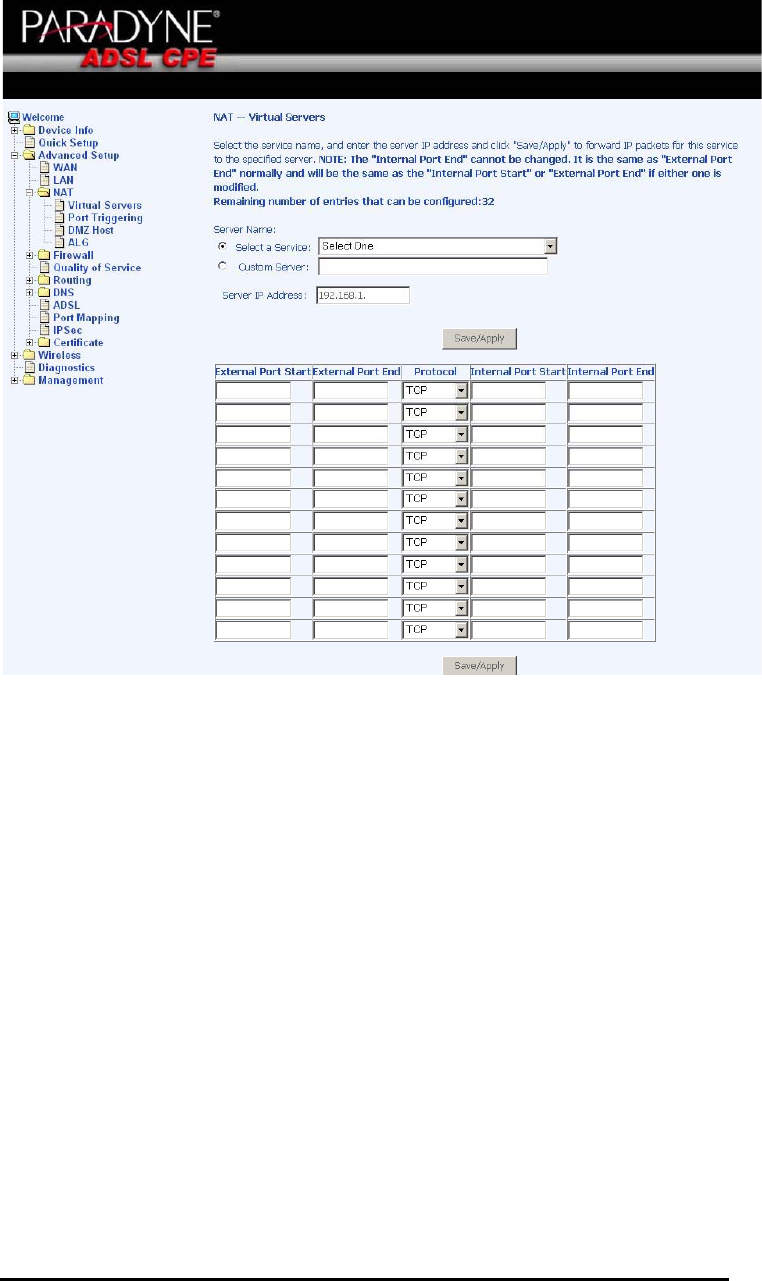The height and width of the screenshot is (1281, 762).
Task: Expand the Device Info tree node
Action: click(x=15, y=130)
